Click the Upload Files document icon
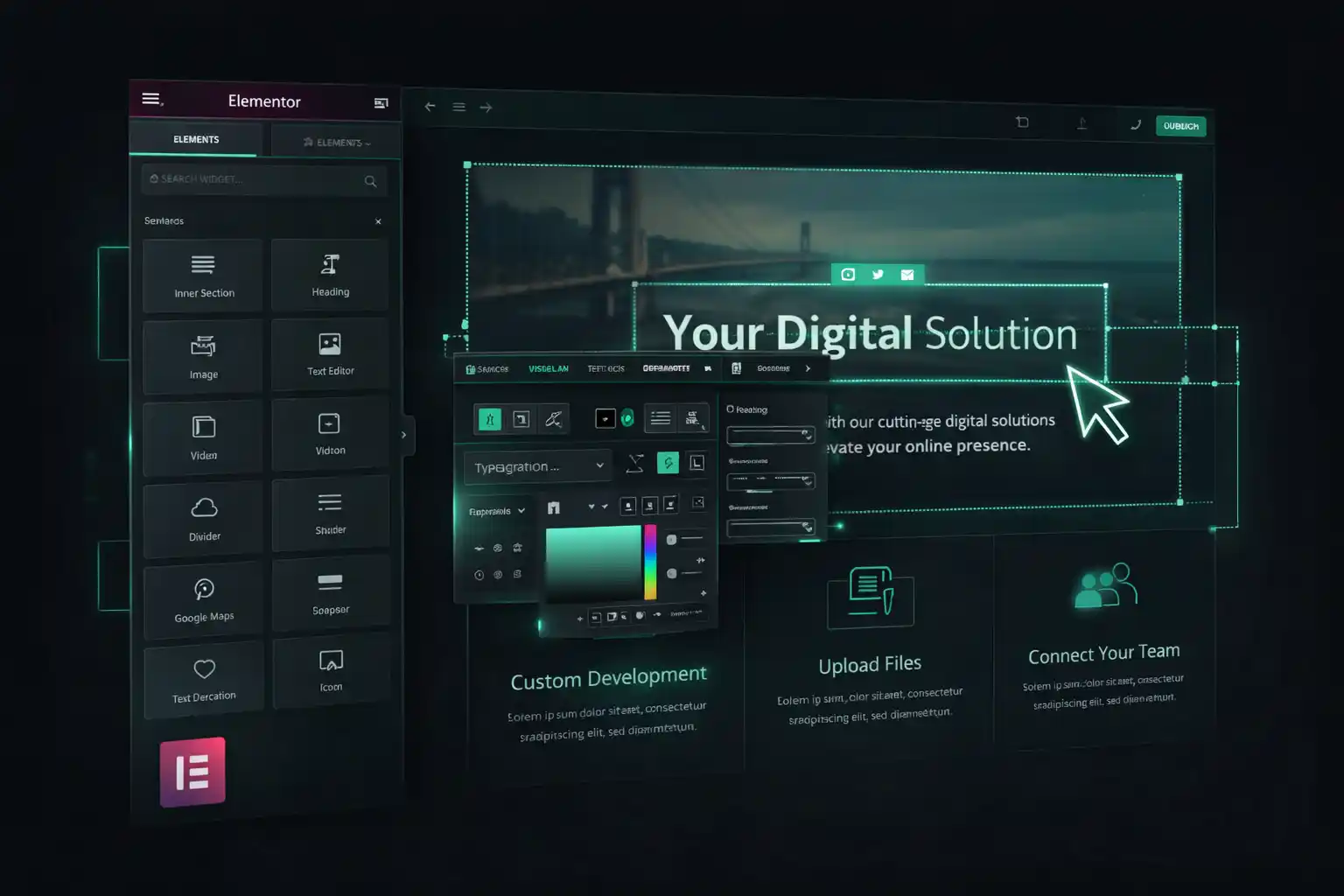Screen dimensions: 1344x896 871,597
